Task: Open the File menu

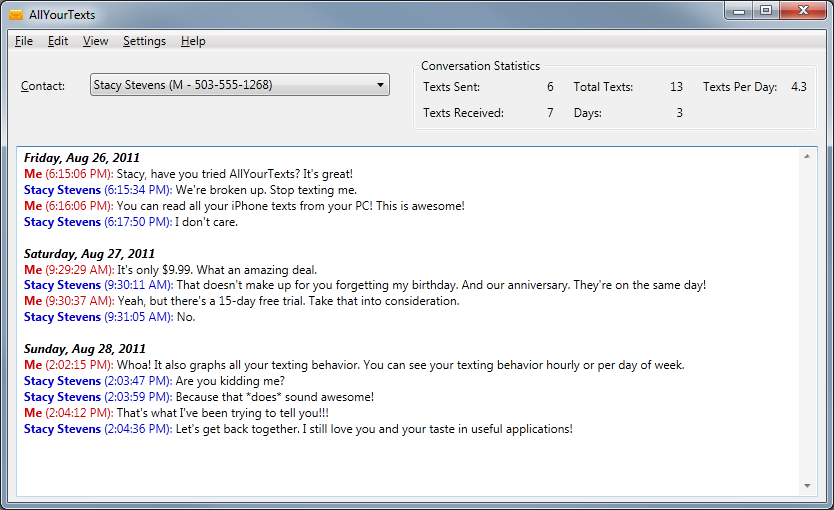Action: click(24, 41)
